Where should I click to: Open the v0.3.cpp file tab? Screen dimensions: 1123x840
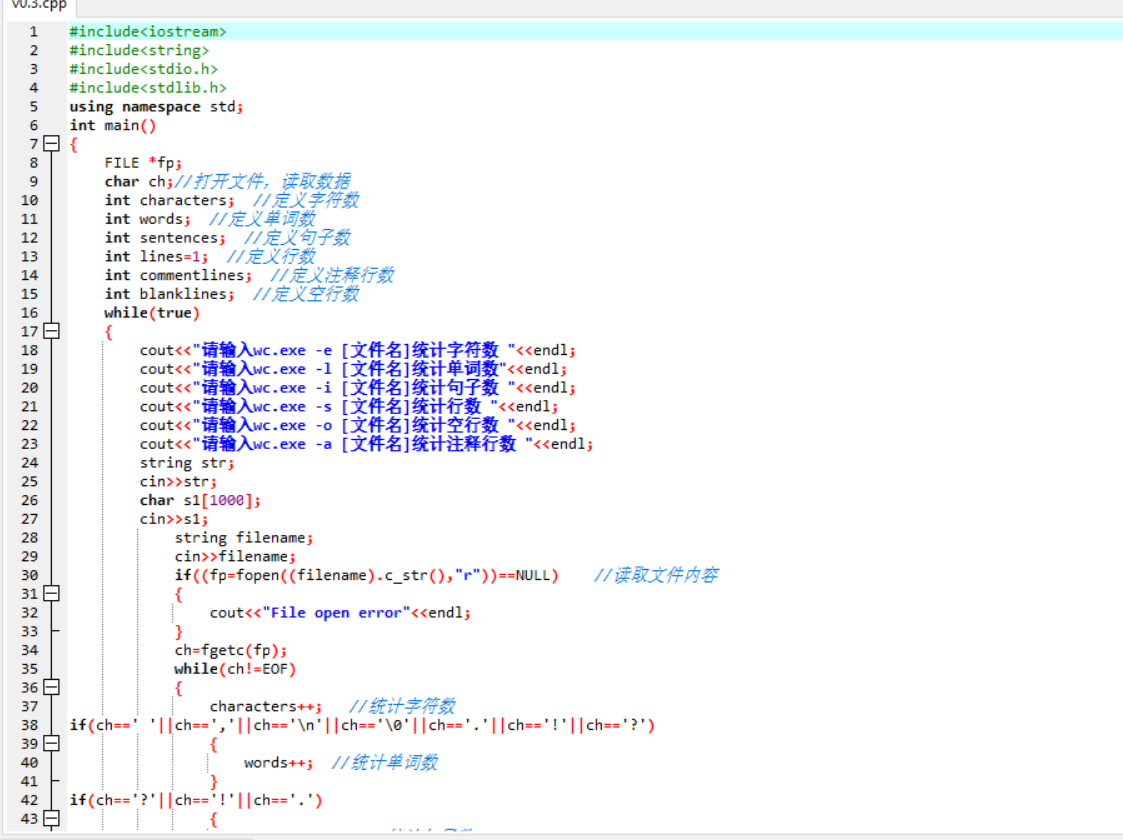click(x=37, y=6)
